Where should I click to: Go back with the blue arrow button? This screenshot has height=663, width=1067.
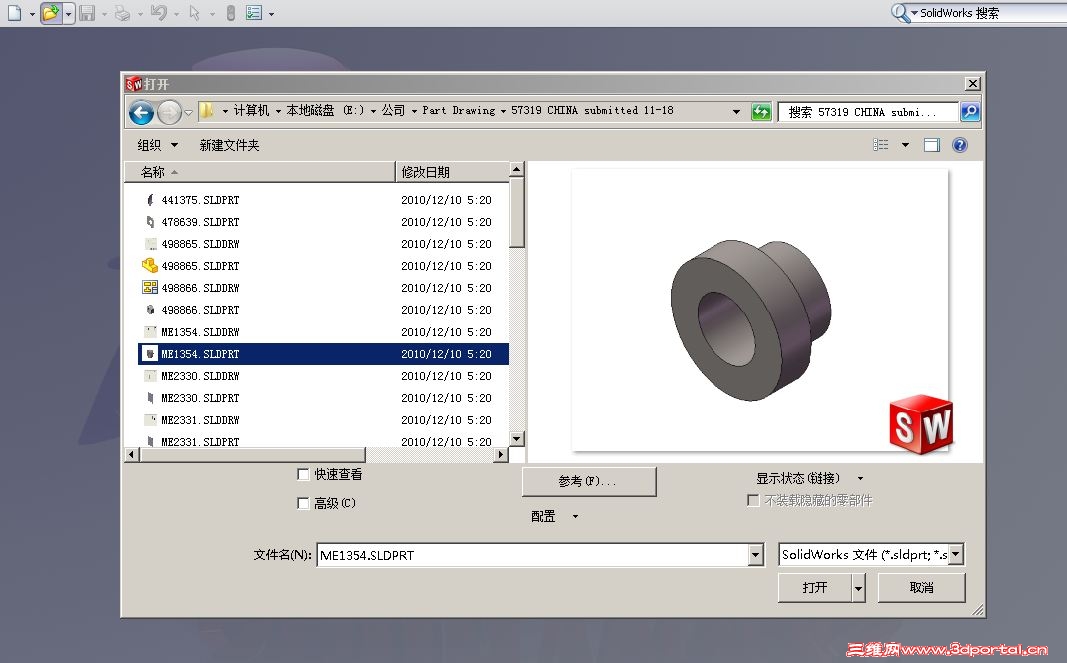(142, 112)
